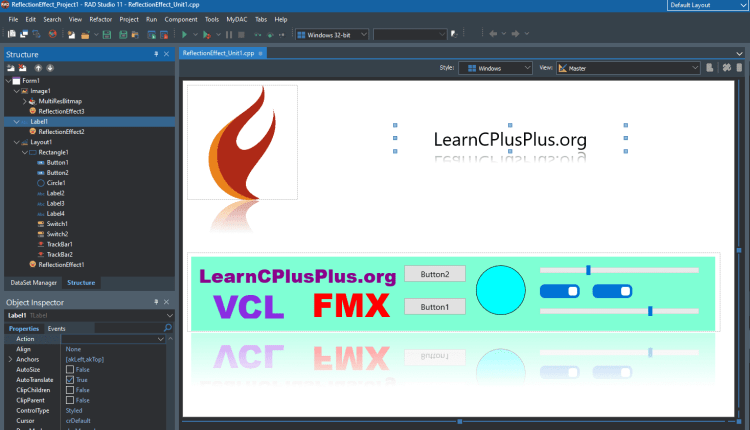Screen dimensions: 750x430
Task: Toggle the ClipChildren checkbox
Action: 70,390
